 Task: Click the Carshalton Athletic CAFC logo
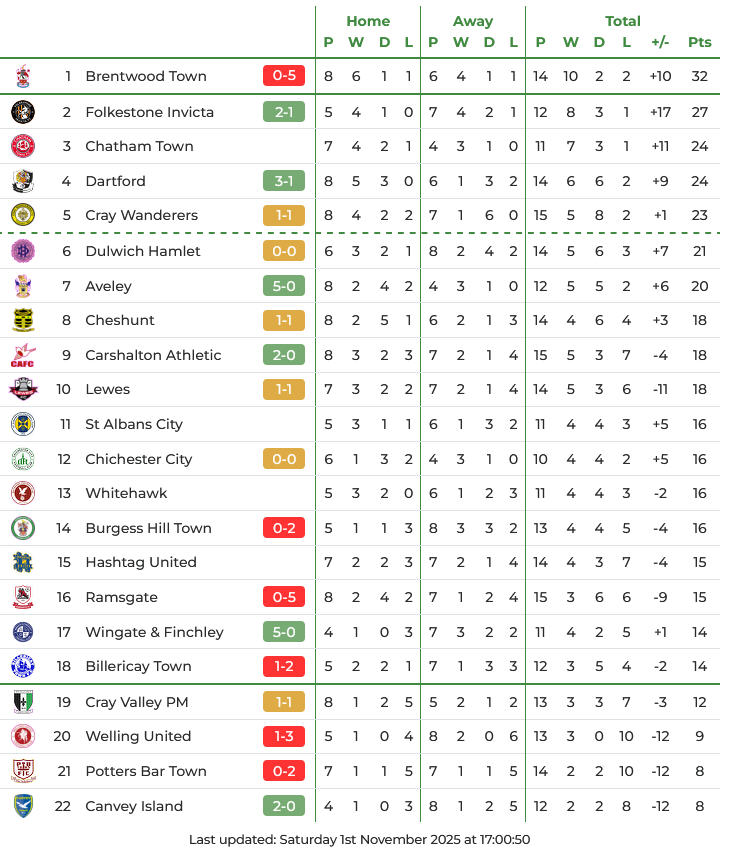pos(23,355)
